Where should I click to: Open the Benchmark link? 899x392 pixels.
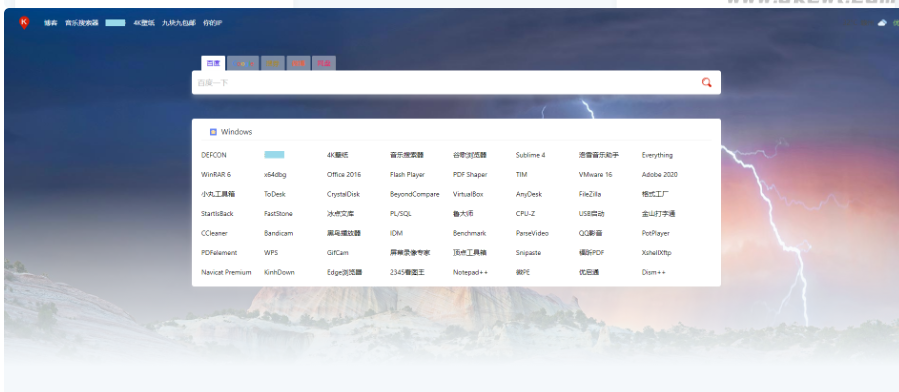470,233
